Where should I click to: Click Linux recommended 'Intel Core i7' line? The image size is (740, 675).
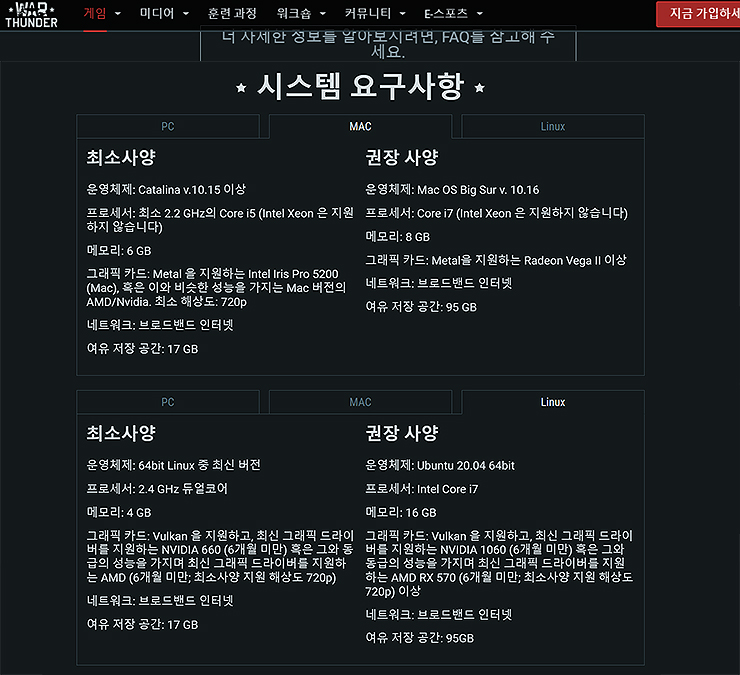[422, 489]
